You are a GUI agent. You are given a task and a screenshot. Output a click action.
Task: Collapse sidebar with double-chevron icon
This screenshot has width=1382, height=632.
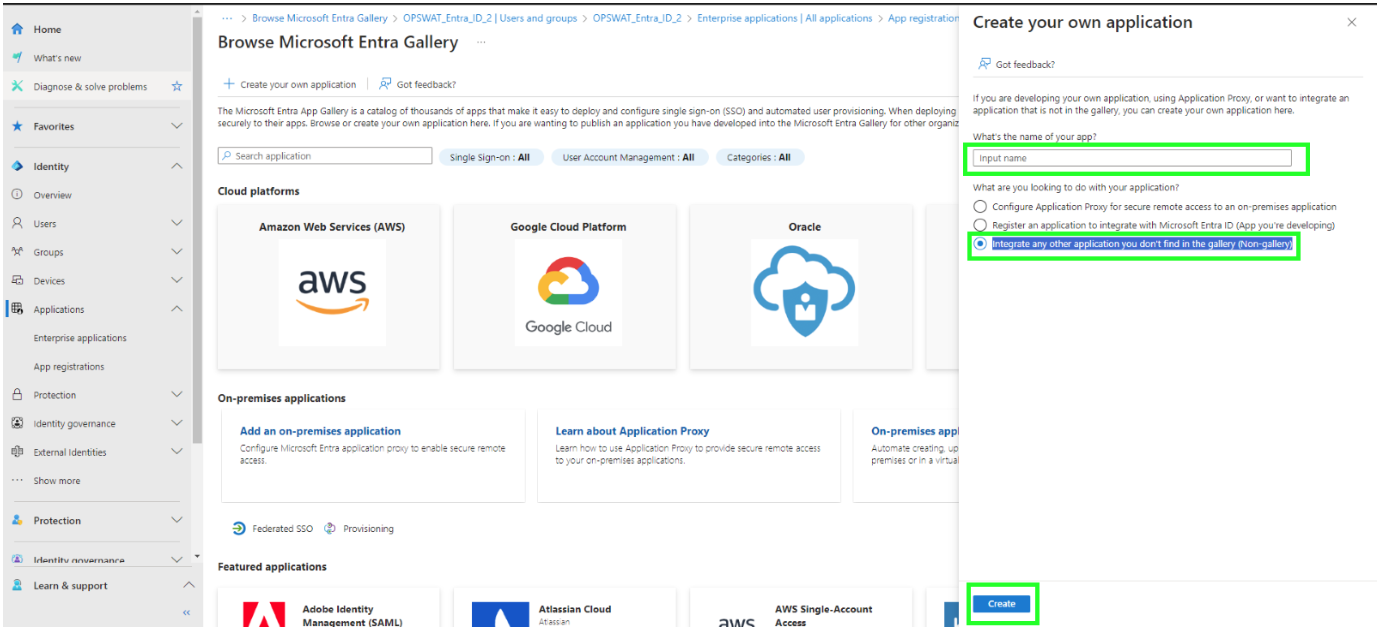[186, 612]
